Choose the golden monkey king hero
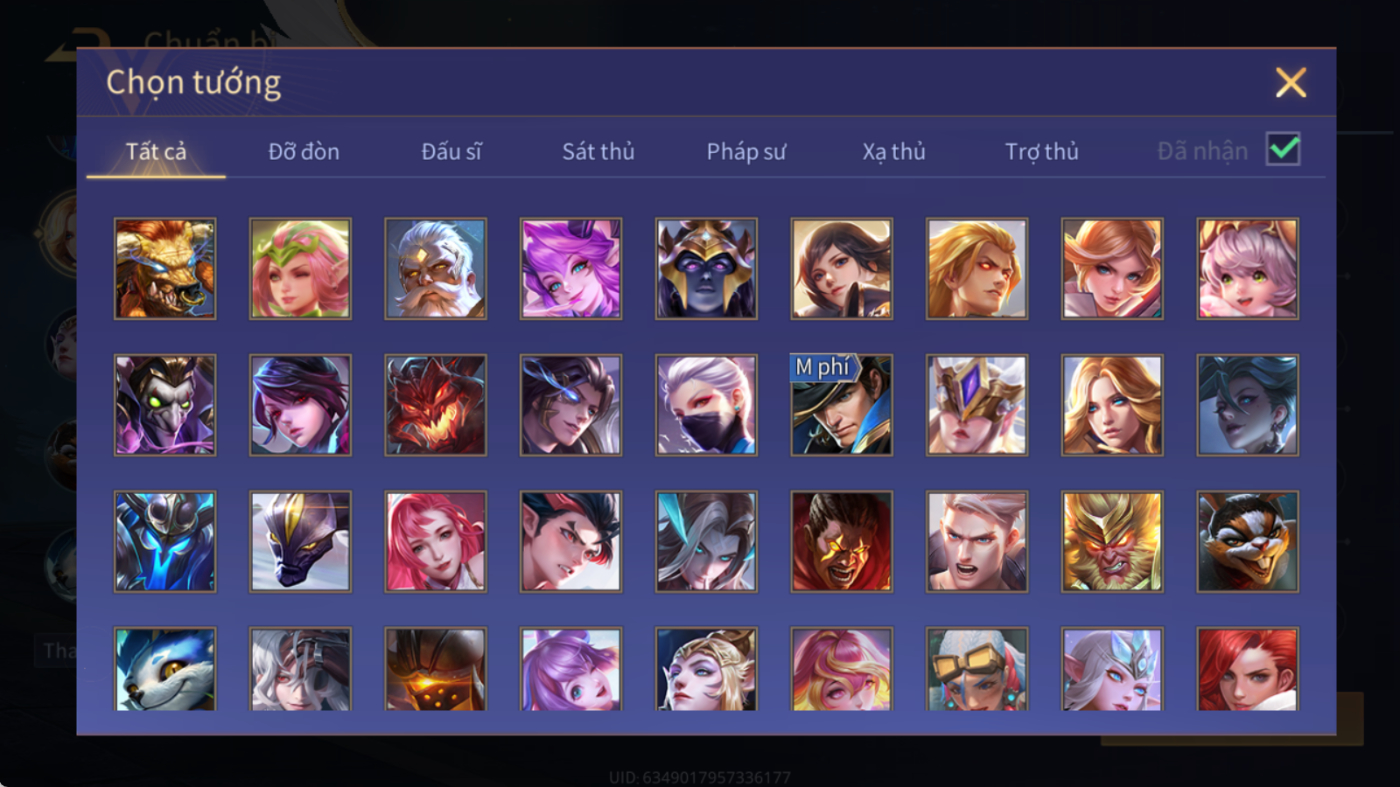This screenshot has width=1400, height=787. (x=1112, y=541)
